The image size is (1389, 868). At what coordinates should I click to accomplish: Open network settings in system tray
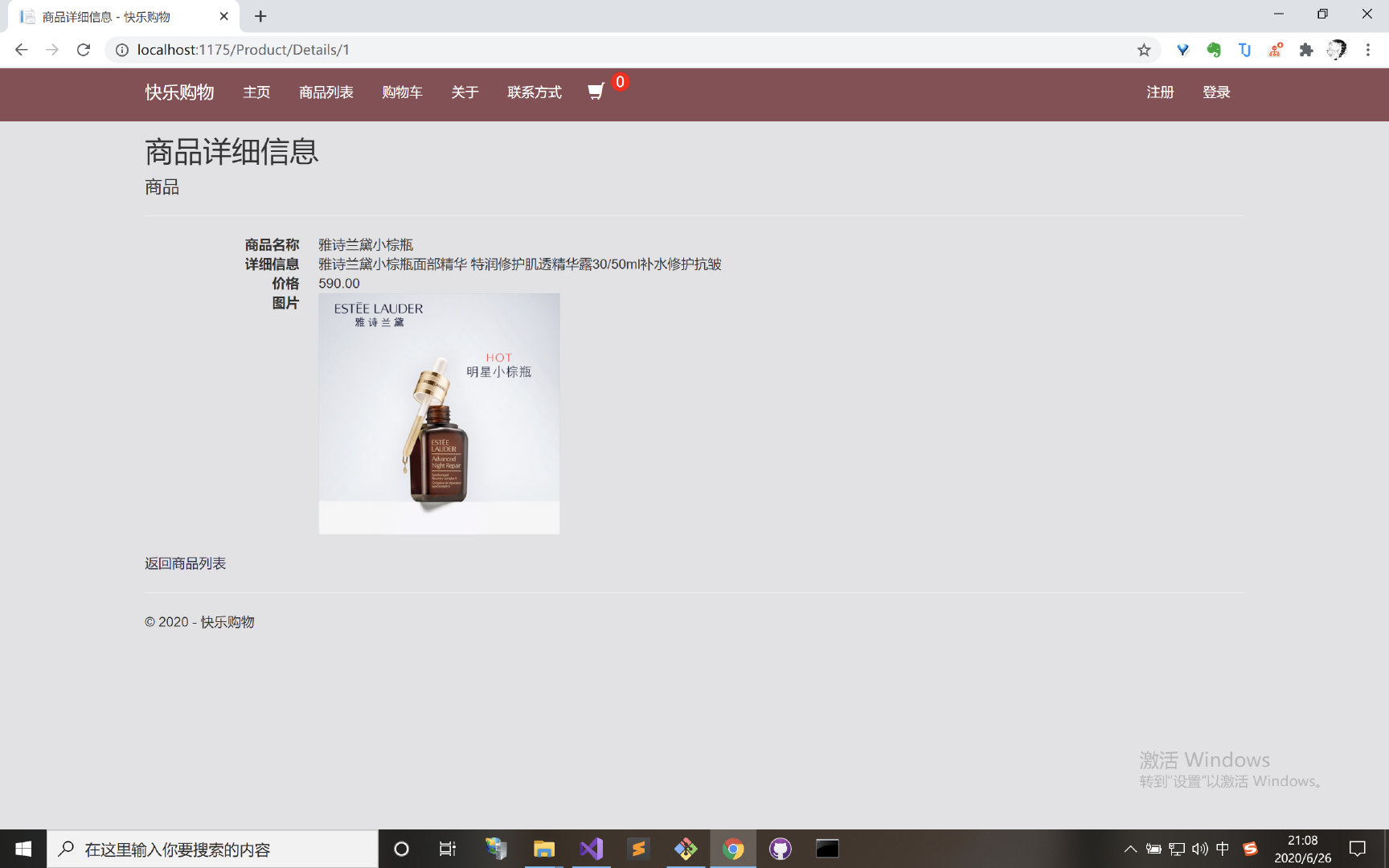[x=1177, y=849]
